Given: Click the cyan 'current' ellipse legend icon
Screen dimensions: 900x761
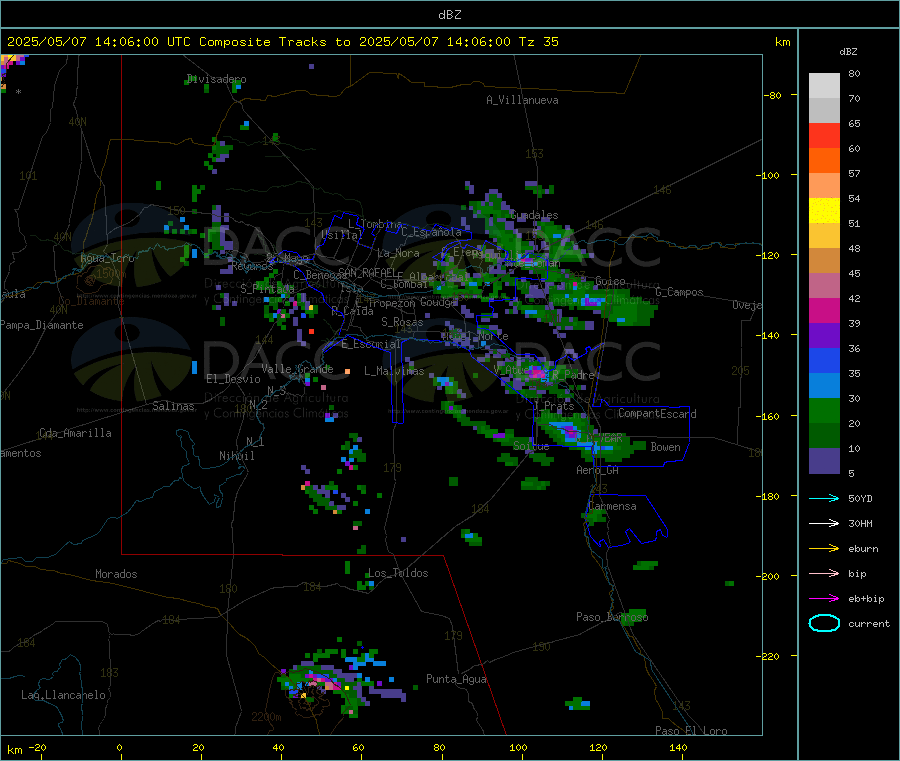Looking at the screenshot, I should pyautogui.click(x=824, y=623).
